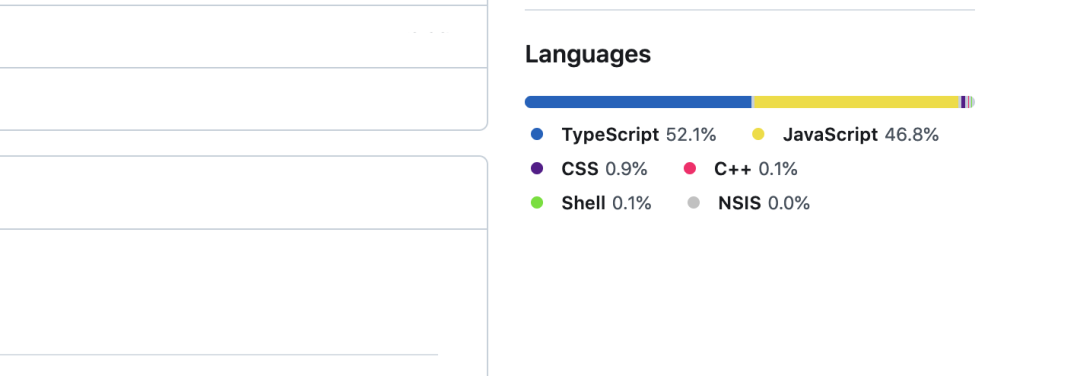Click the gray NSIS color dot
This screenshot has height=376, width=1080.
pyautogui.click(x=694, y=203)
